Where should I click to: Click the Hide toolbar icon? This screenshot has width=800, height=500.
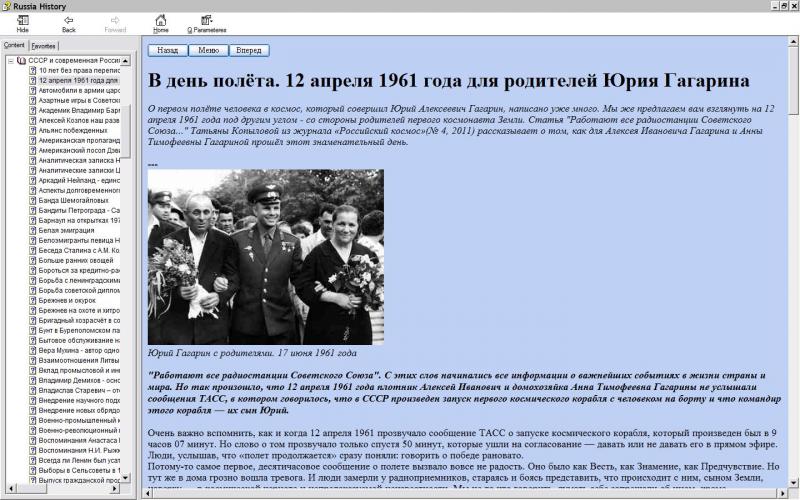pos(22,20)
